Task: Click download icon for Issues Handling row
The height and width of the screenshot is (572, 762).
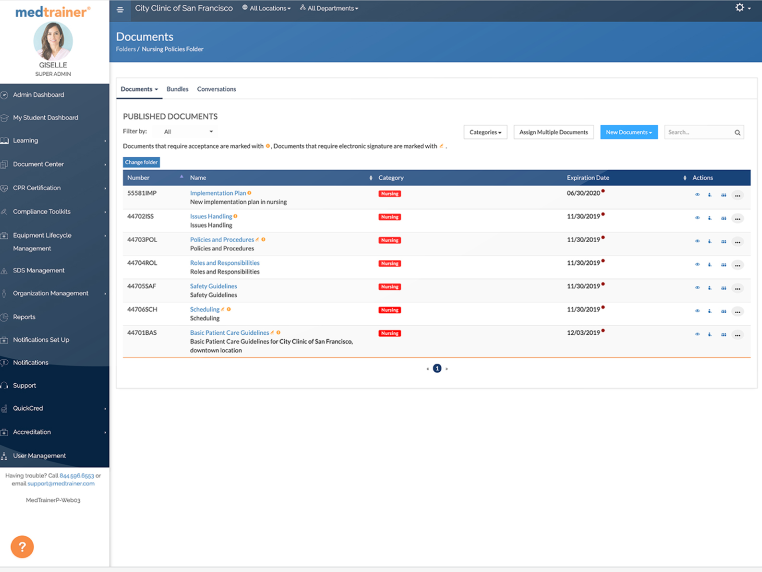Action: click(710, 218)
